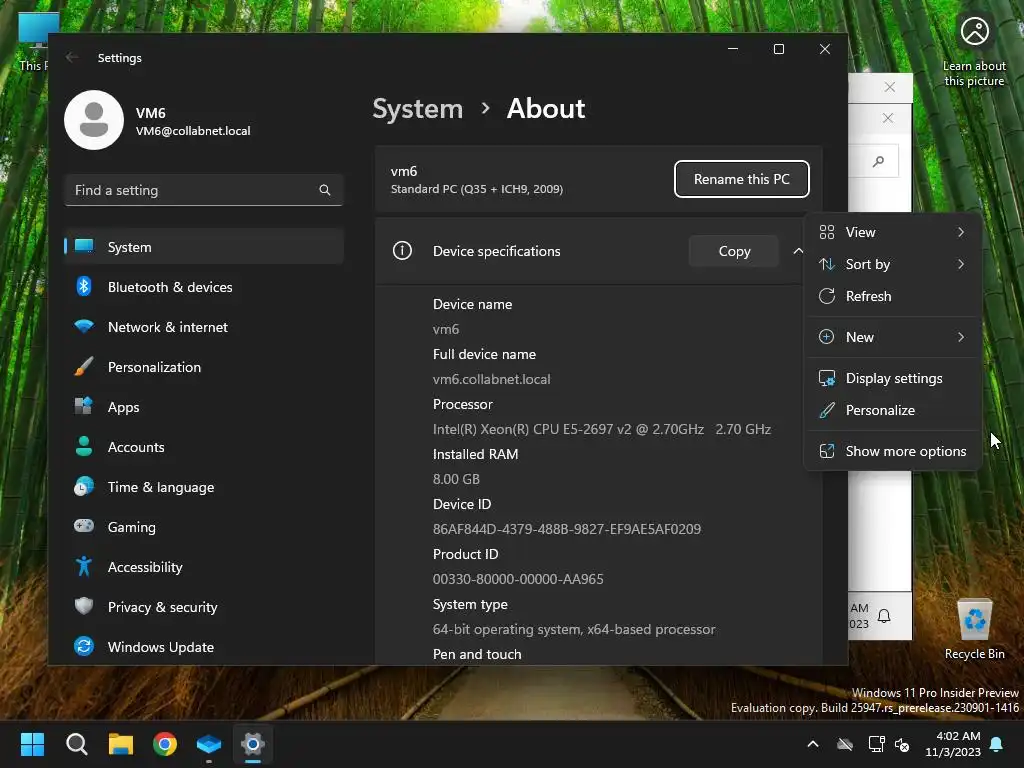Viewport: 1024px width, 768px height.
Task: Choose Show more options in the context menu
Action: tap(893, 451)
